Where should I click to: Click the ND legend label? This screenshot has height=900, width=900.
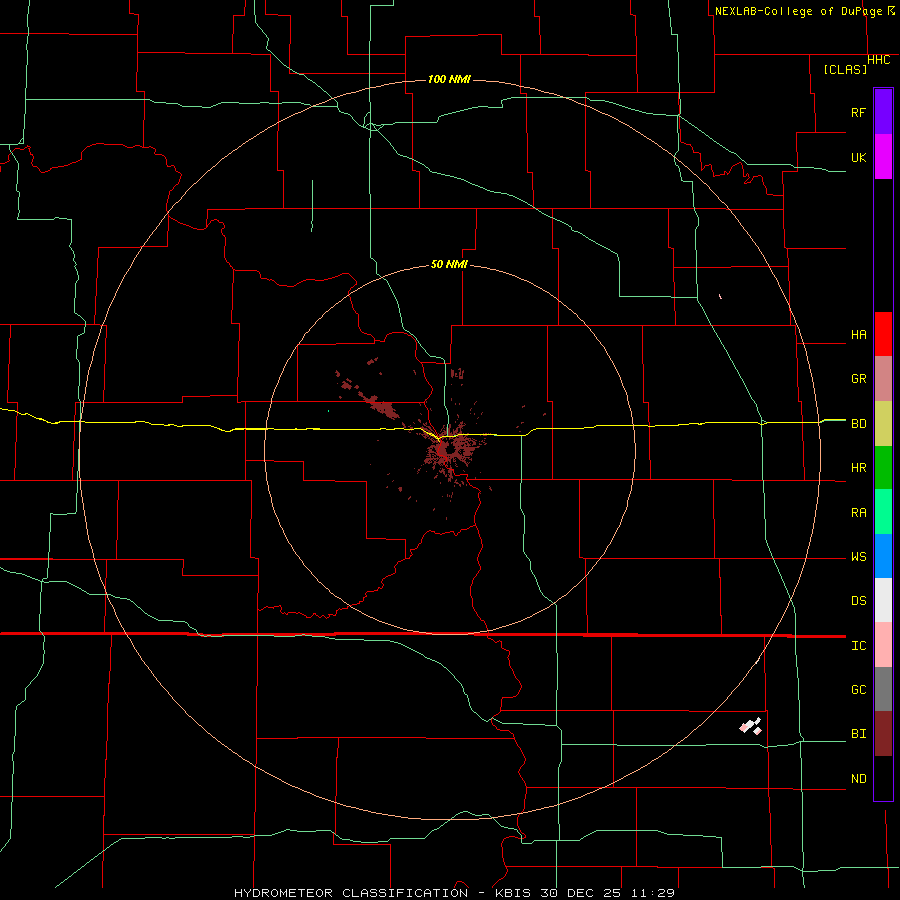[858, 779]
